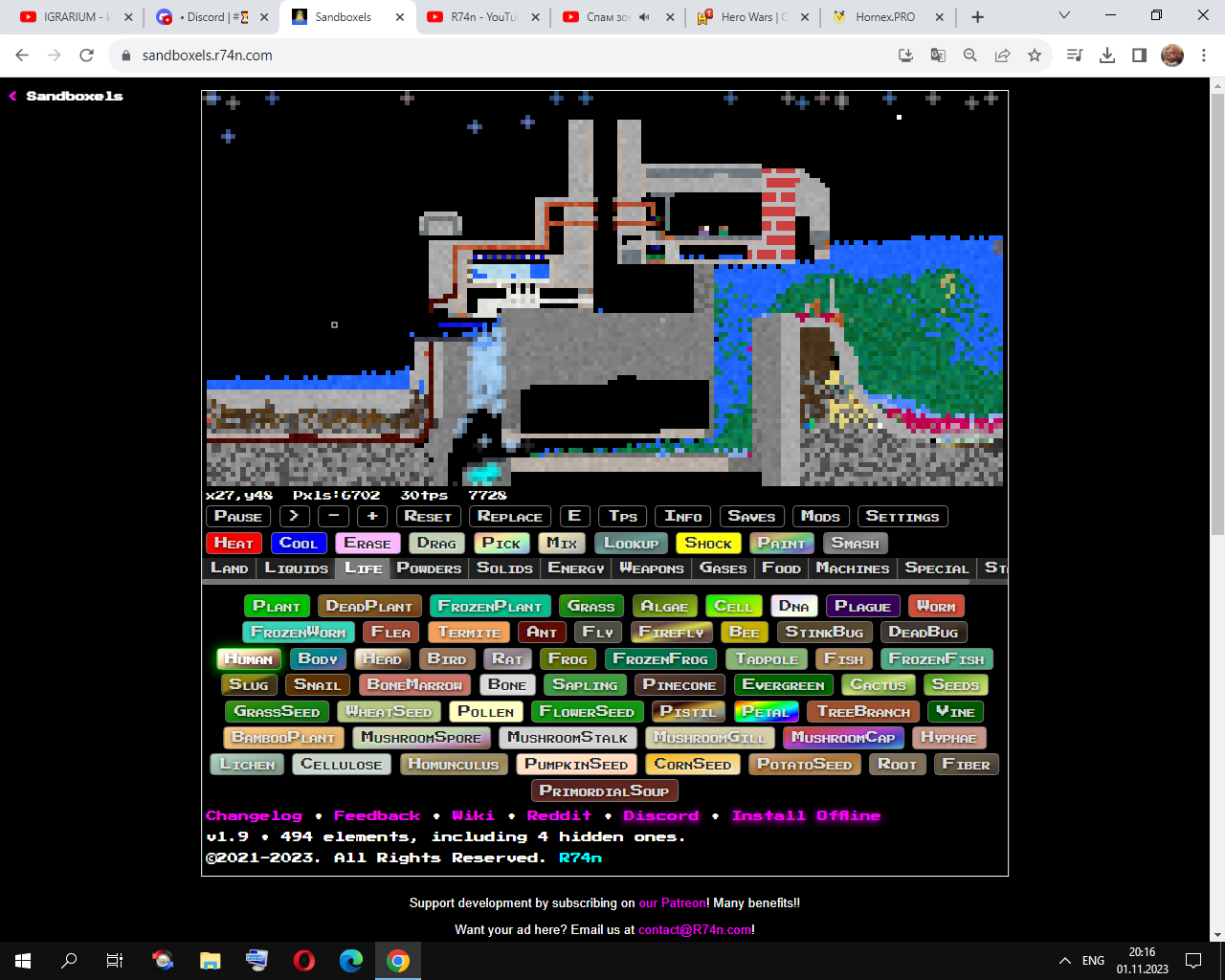Open Windows taskbar search
Screen dimensions: 1225x980
pyautogui.click(x=69, y=961)
